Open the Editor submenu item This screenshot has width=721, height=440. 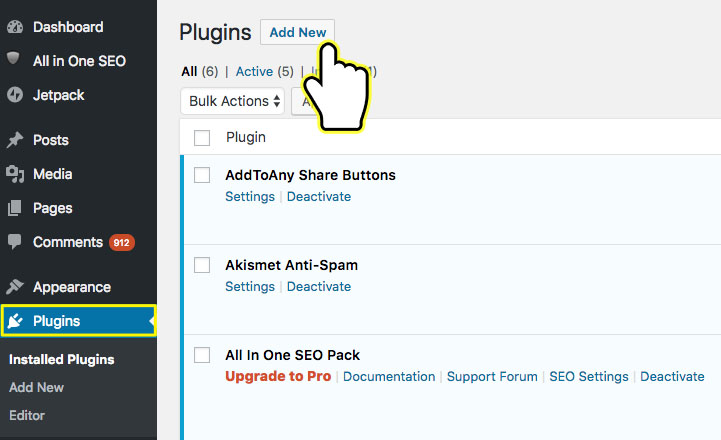click(x=27, y=416)
